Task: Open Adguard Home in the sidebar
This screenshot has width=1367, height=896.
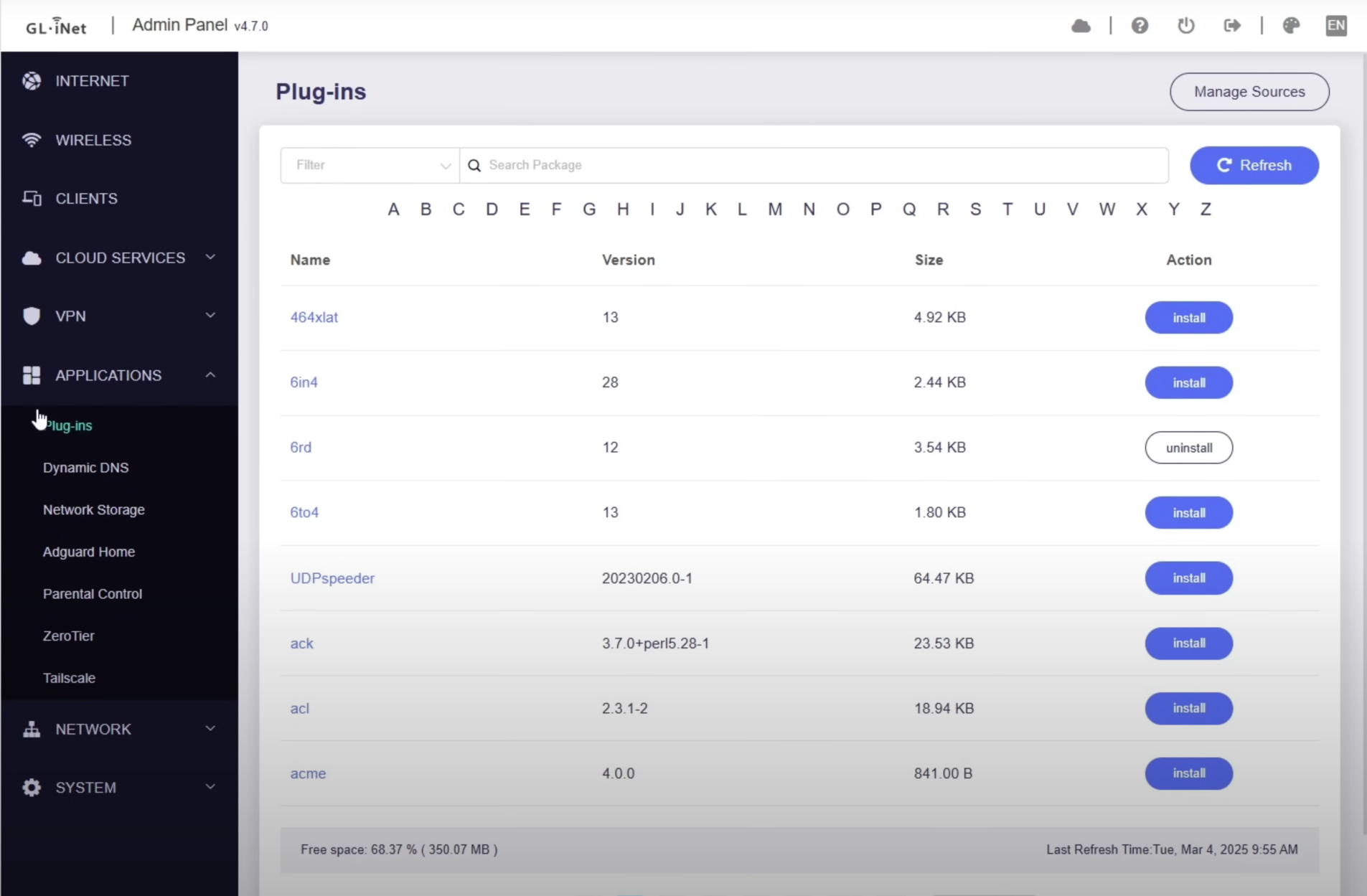Action: click(x=89, y=552)
